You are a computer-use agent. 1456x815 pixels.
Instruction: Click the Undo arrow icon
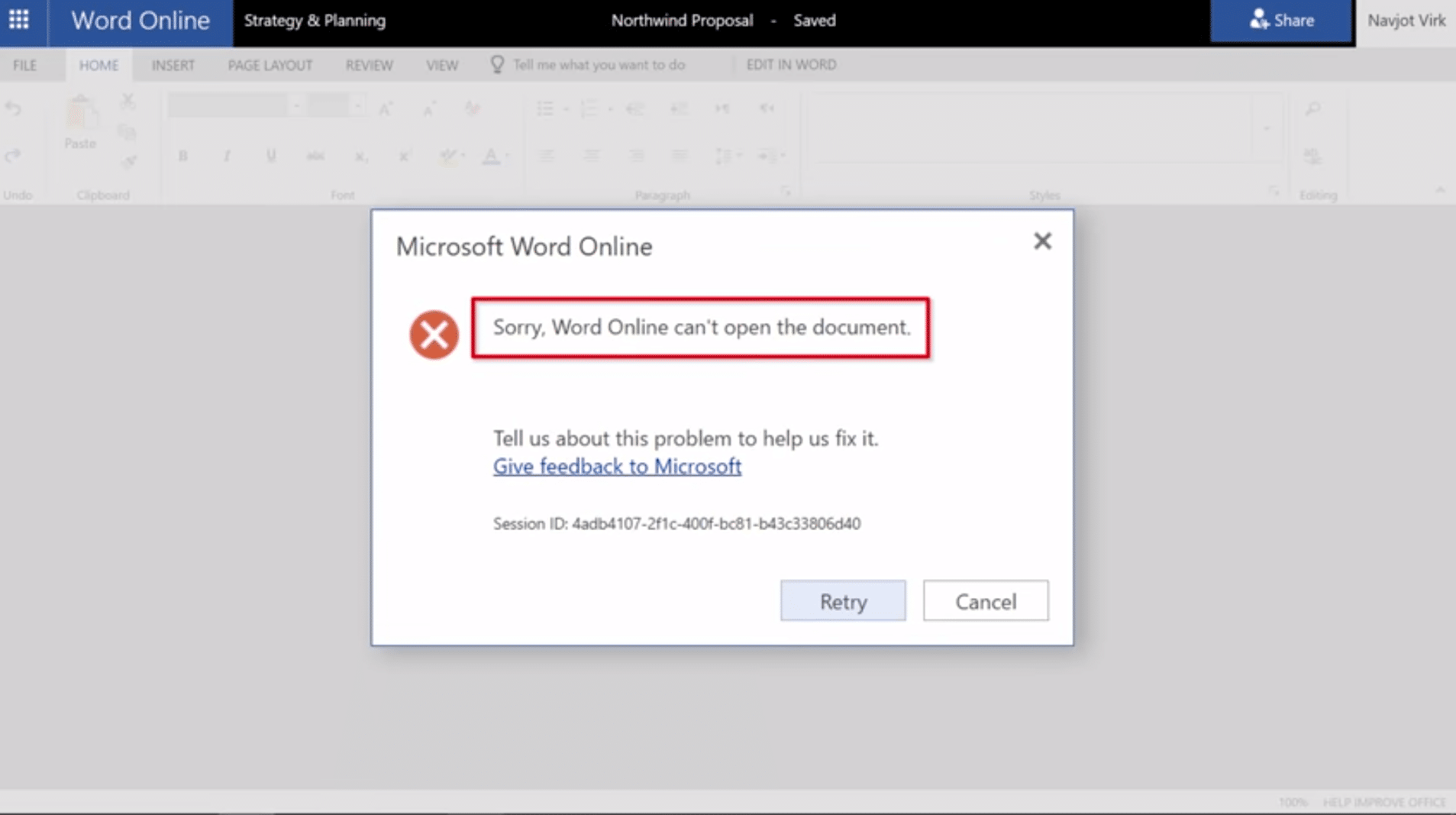click(x=13, y=109)
